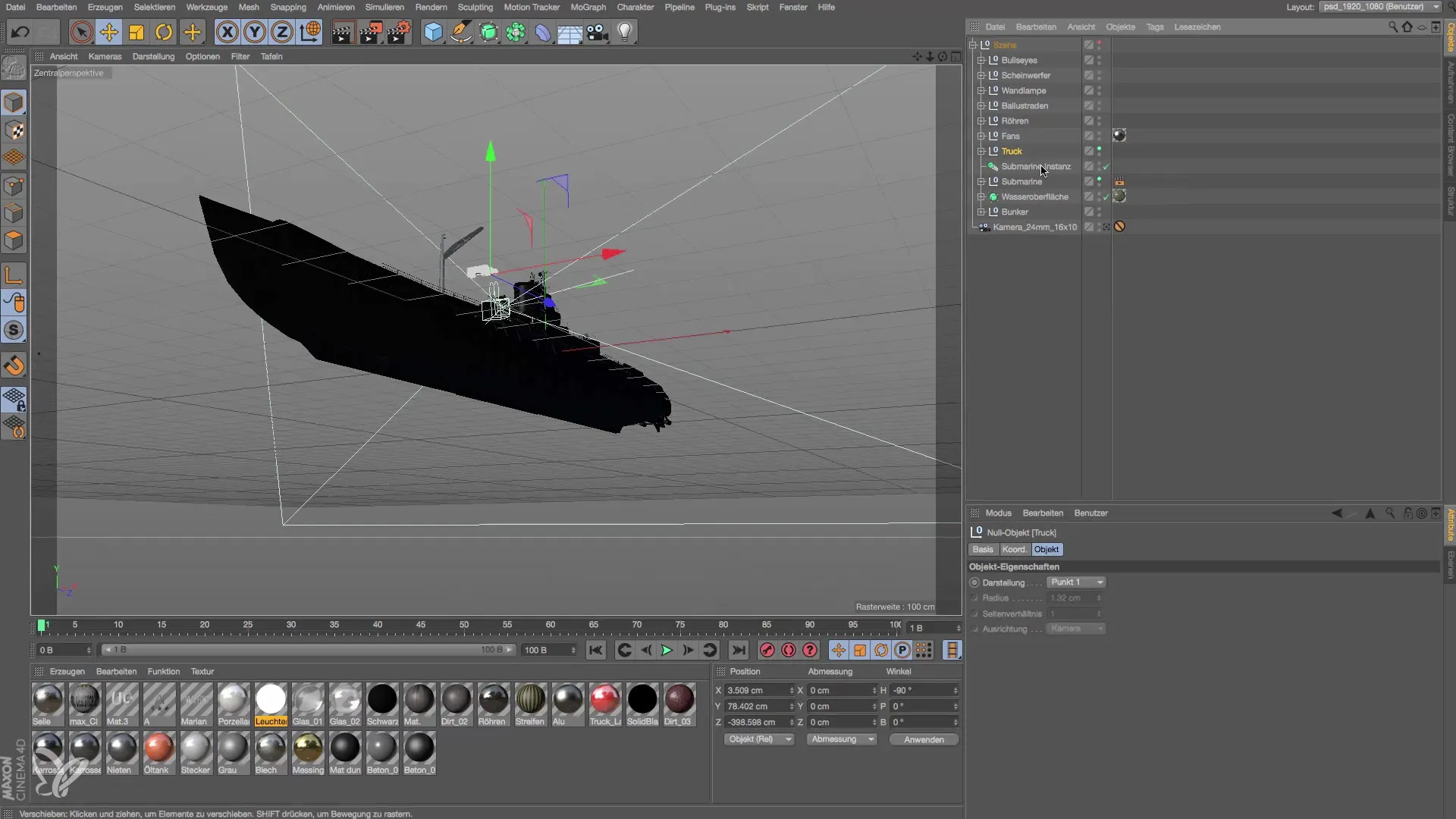Switch to the Koord. tab
Viewport: 1456px width, 819px height.
(x=1014, y=549)
